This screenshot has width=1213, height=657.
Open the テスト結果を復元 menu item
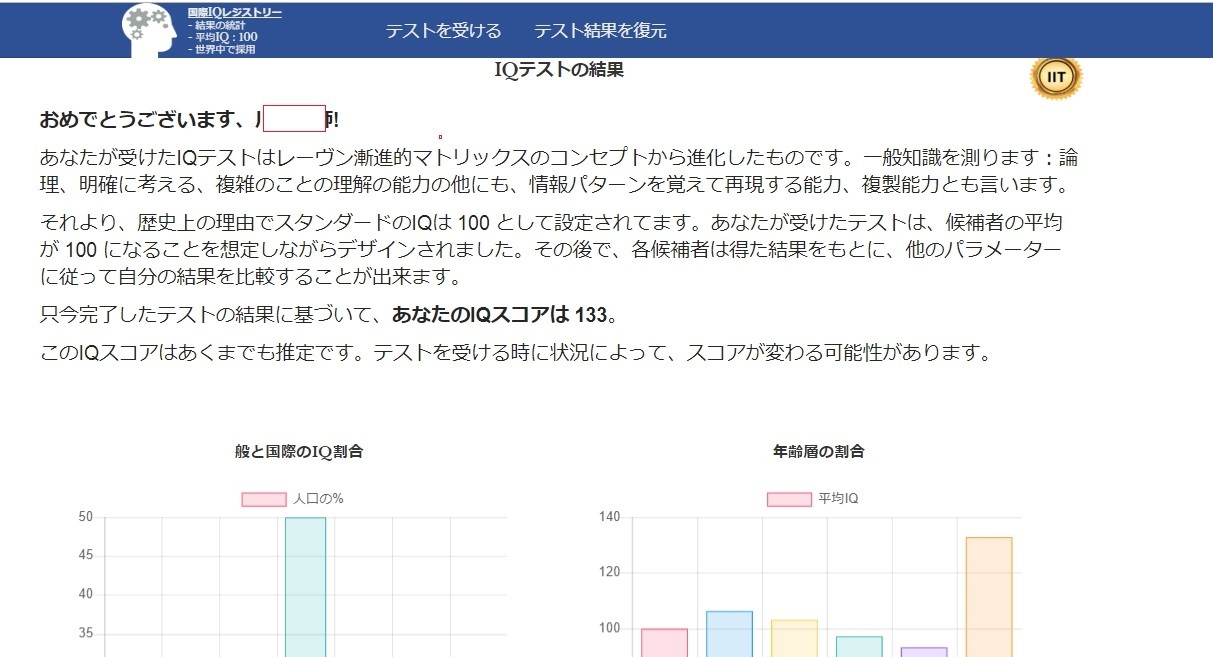(x=600, y=30)
